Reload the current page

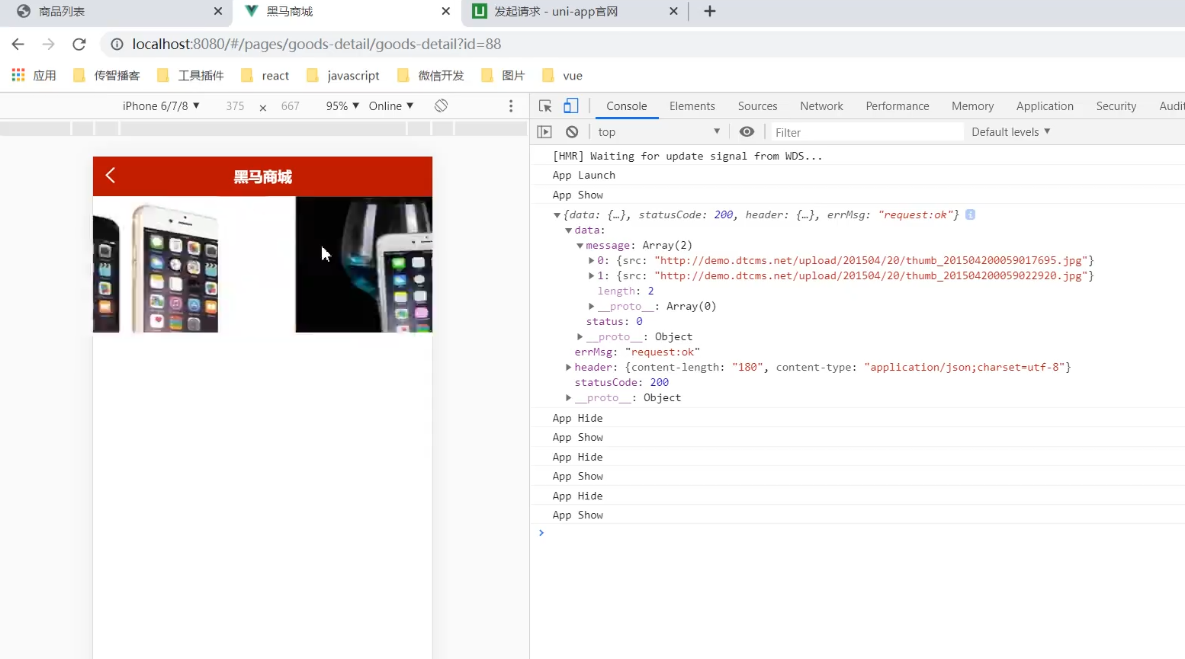pyautogui.click(x=79, y=44)
